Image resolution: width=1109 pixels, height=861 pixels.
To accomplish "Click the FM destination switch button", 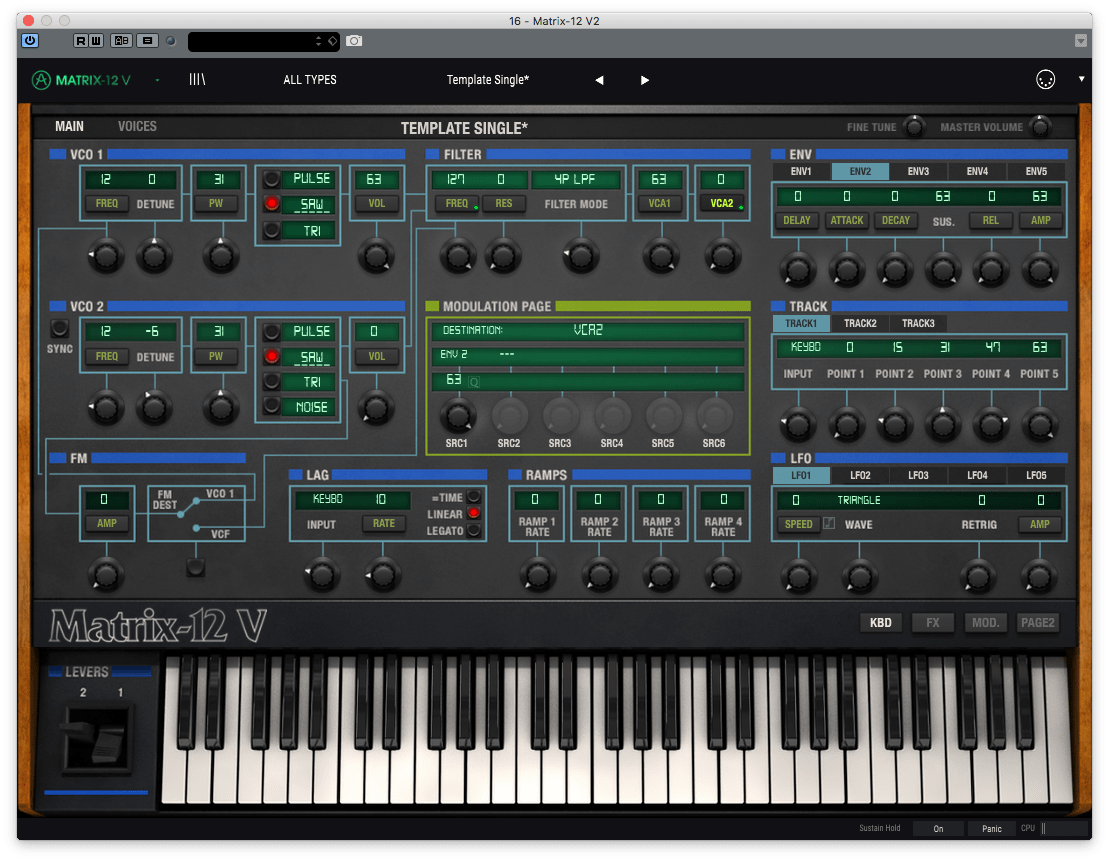I will [x=196, y=567].
